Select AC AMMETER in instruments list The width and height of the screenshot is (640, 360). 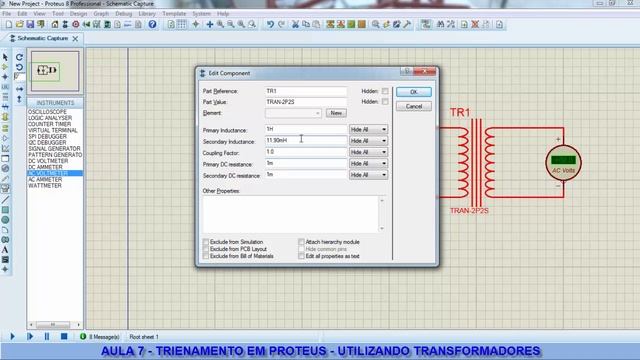tap(45, 179)
